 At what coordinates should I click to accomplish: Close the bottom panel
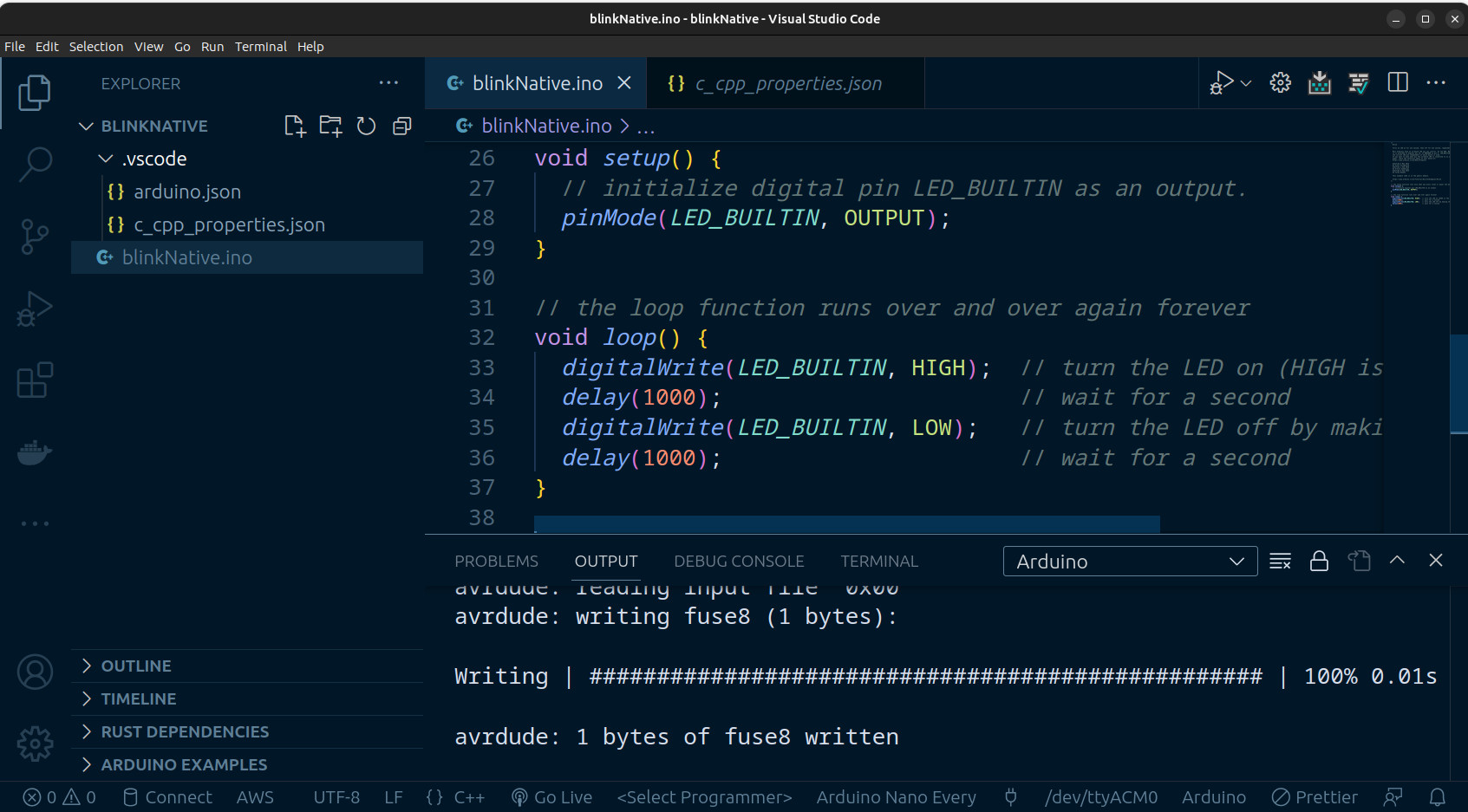click(1436, 560)
